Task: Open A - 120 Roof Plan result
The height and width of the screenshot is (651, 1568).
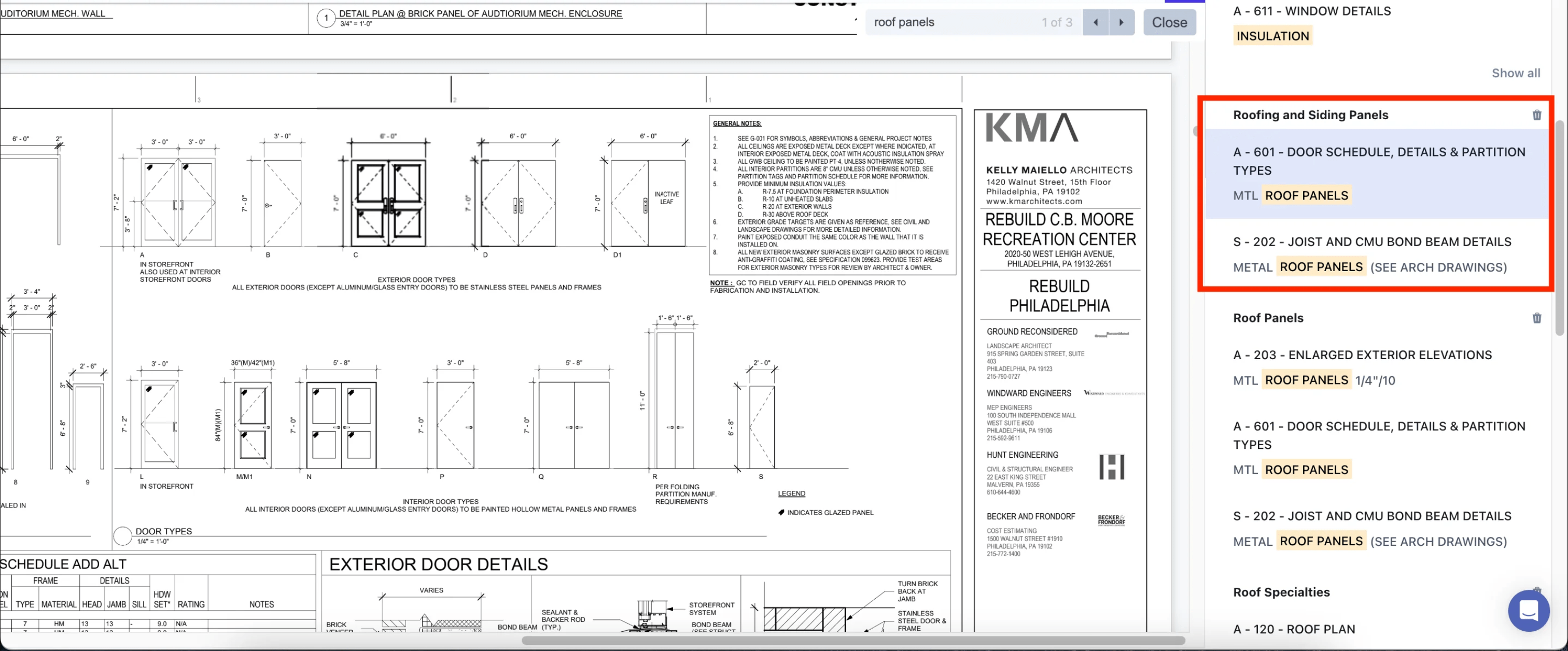Action: 1294,630
